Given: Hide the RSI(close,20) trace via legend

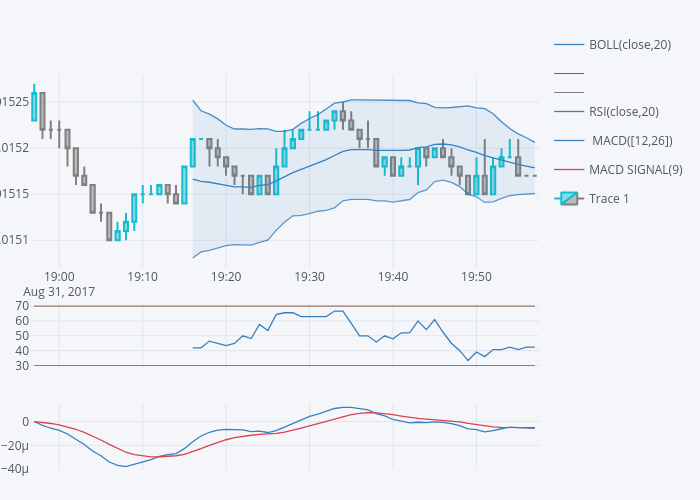Looking at the screenshot, I should click(x=622, y=111).
